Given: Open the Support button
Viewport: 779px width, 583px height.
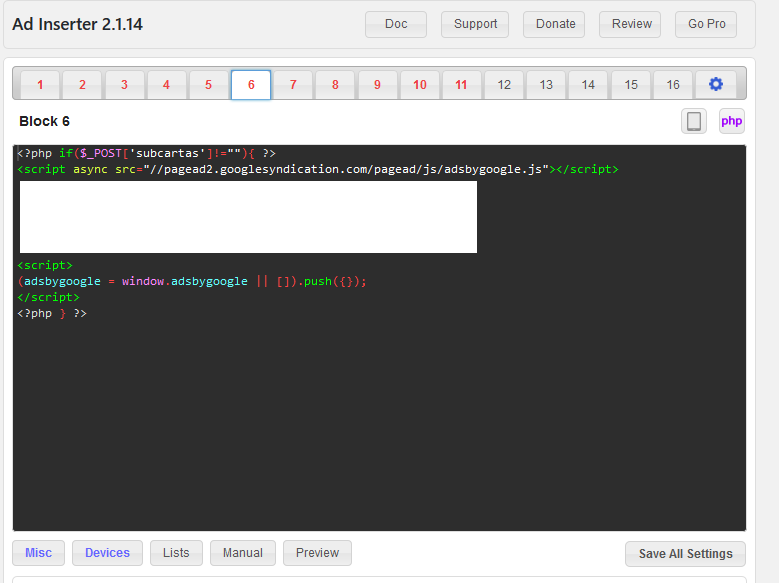Looking at the screenshot, I should coord(475,24).
